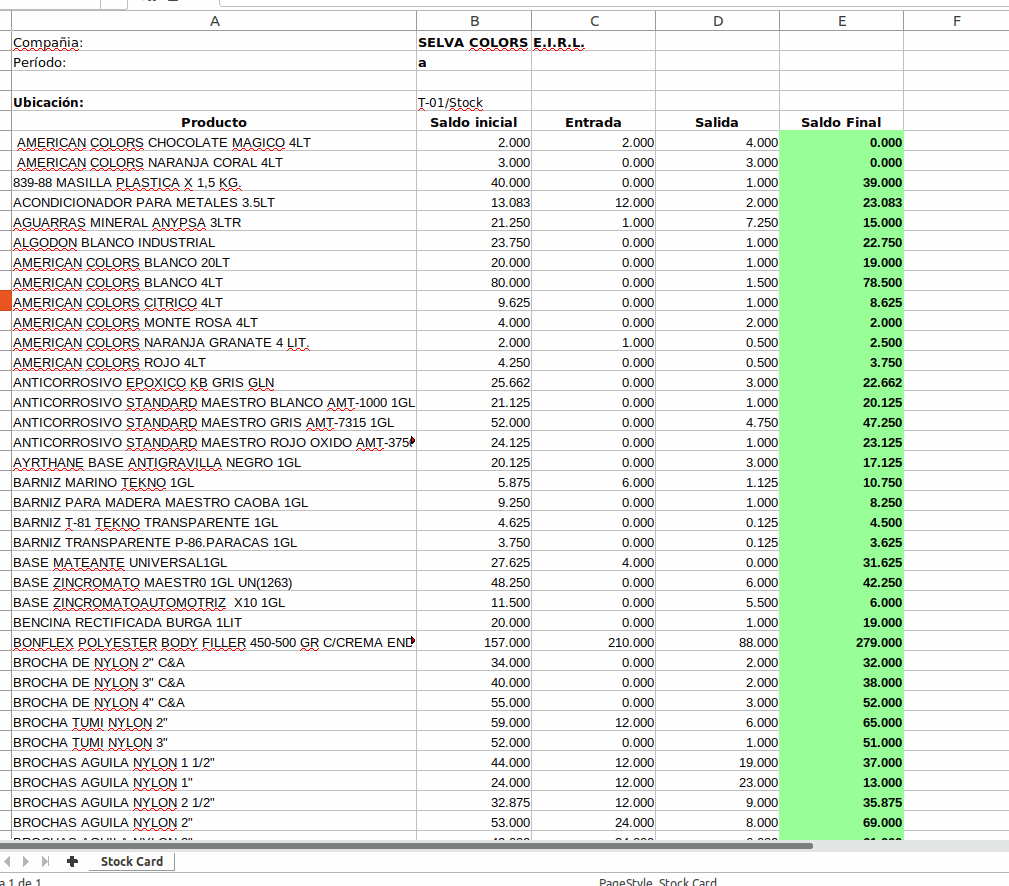Select the 'SELVA COLORS E.I.R.L.' cell
This screenshot has height=886, width=1009.
474,42
